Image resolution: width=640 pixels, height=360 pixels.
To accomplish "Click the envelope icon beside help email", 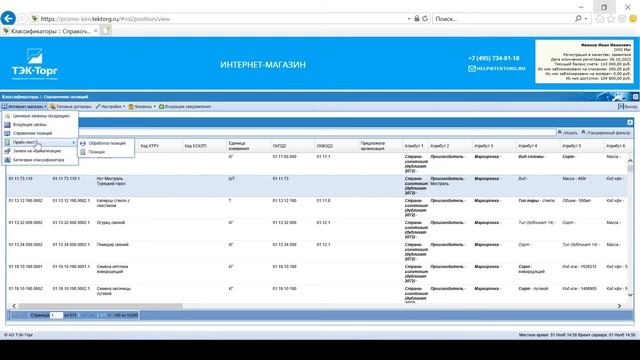I will 472,69.
